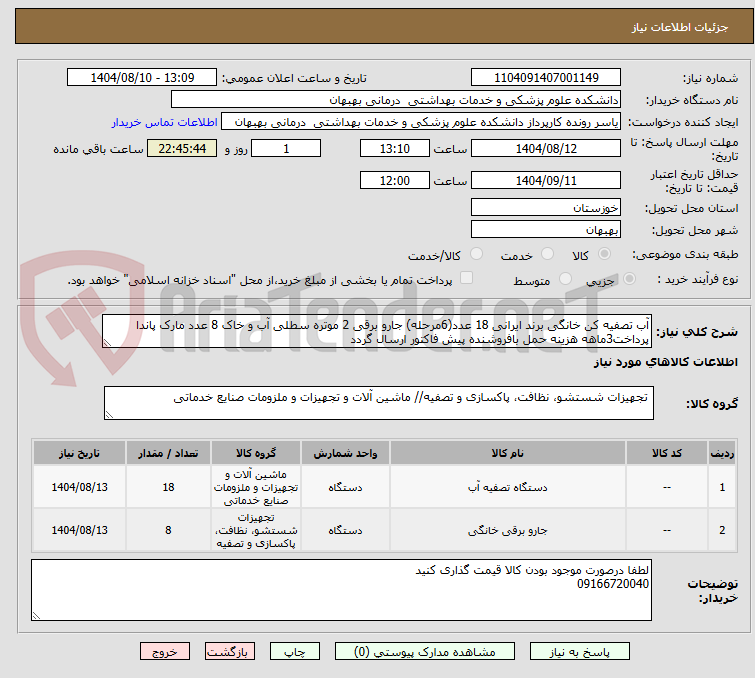Select the "متوسط" purchase type radio
This screenshot has width=755, height=678.
tap(568, 281)
